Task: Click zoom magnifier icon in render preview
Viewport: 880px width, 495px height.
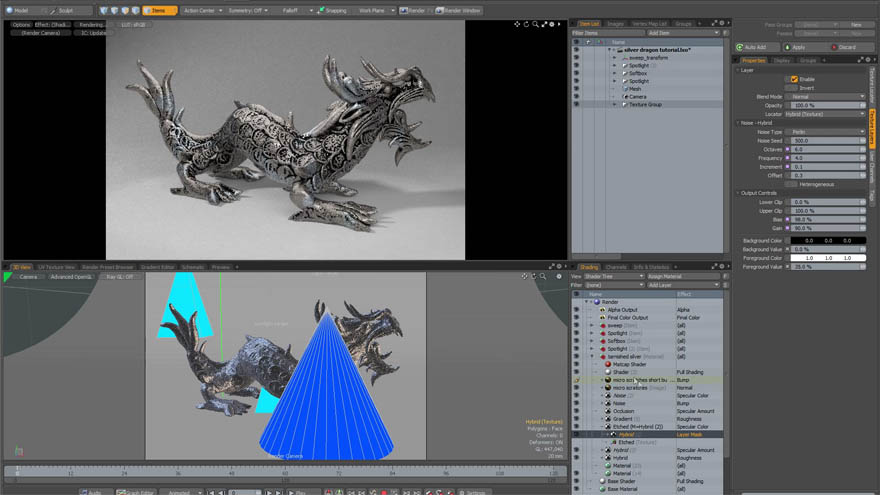Action: coord(535,24)
